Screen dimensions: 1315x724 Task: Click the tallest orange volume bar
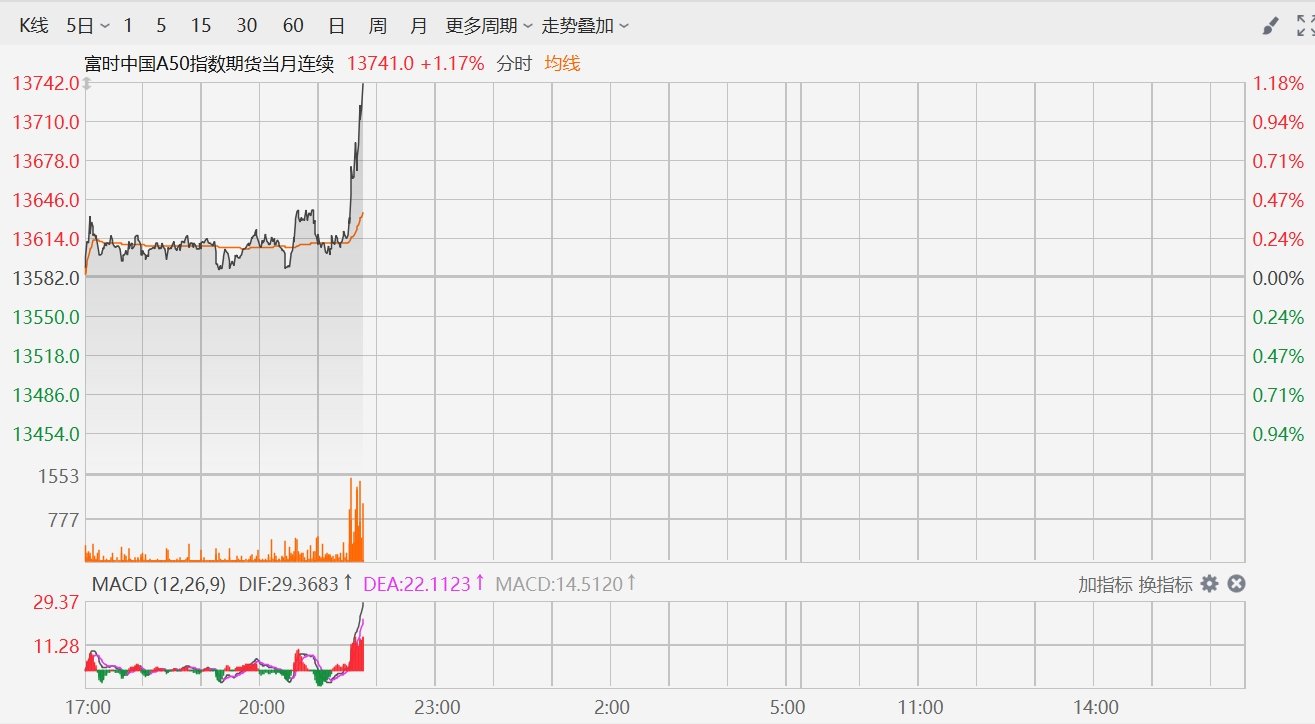pos(351,520)
